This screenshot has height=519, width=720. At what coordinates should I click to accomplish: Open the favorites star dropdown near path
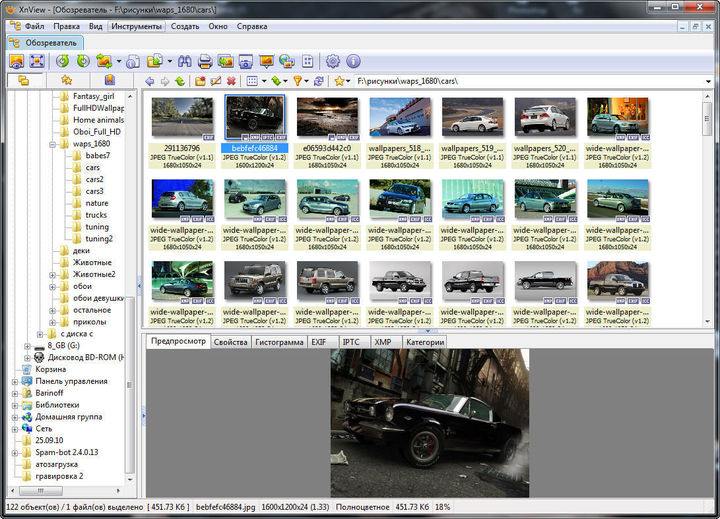342,81
